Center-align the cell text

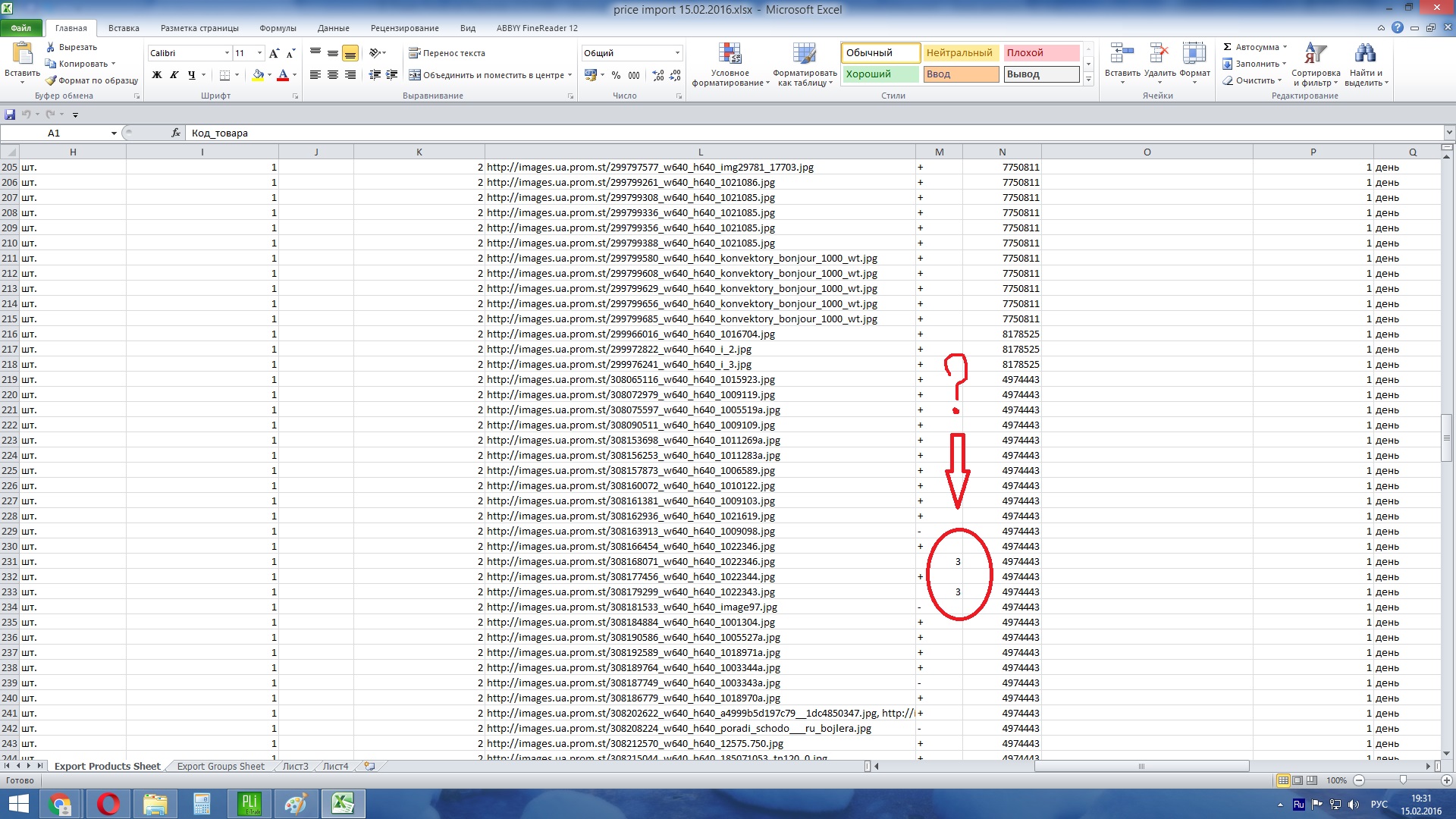(333, 75)
